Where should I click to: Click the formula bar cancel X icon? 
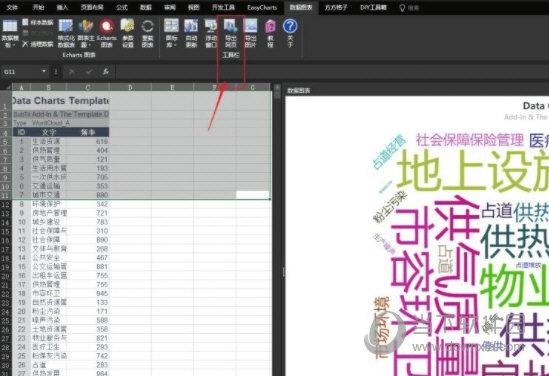tap(72, 72)
